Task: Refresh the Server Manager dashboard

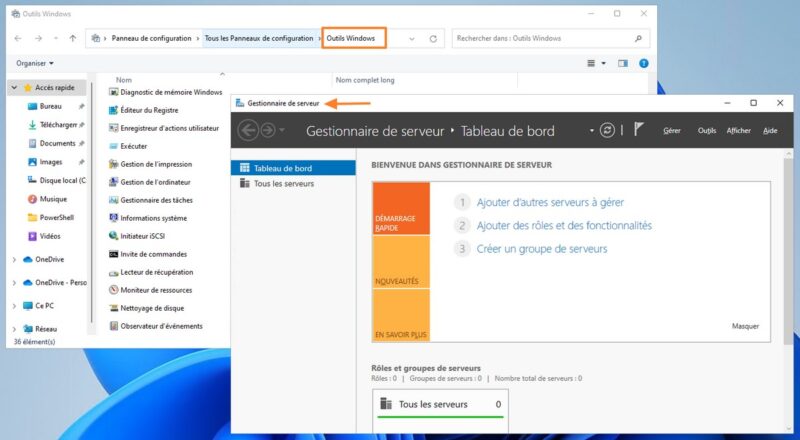Action: (607, 130)
